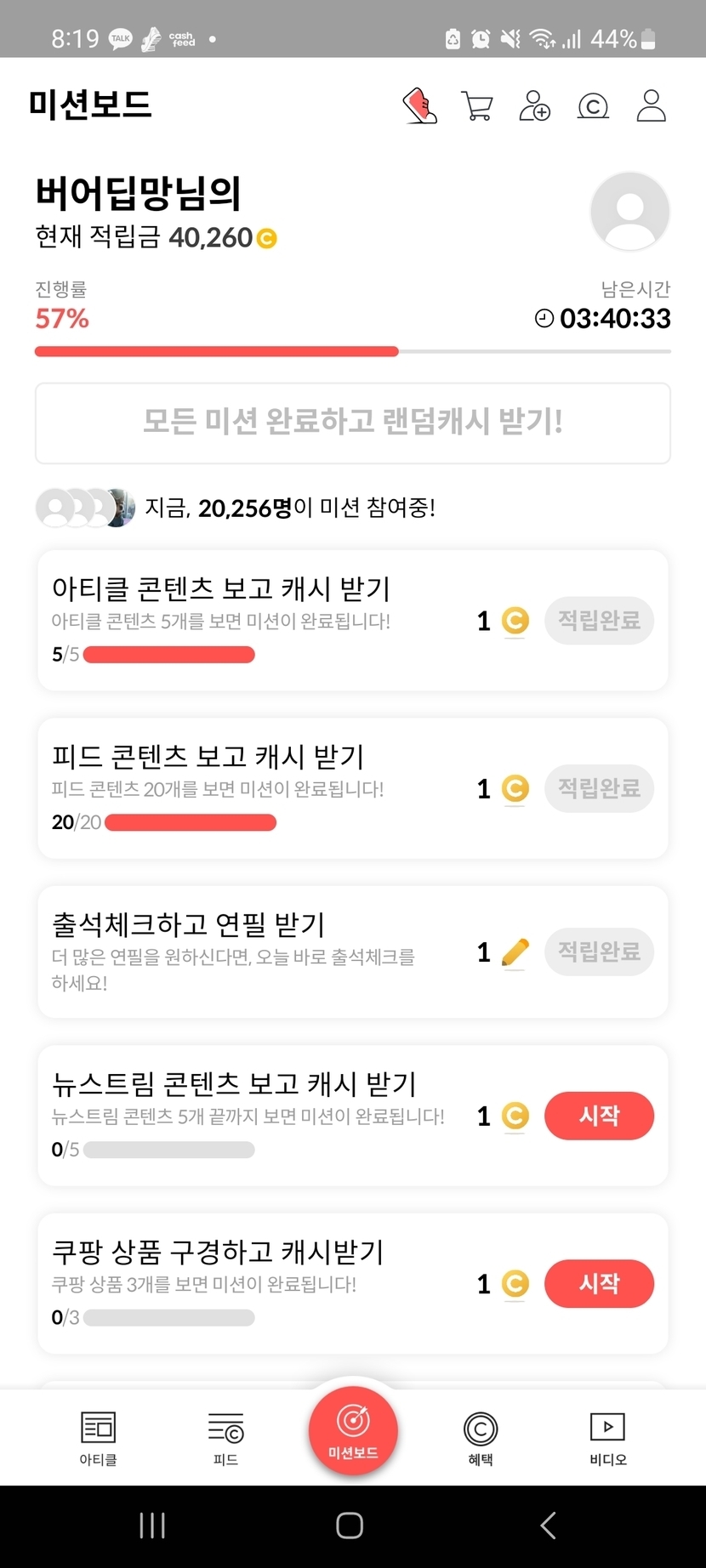Tap 적립완료 on the 아티클 mission
The width and height of the screenshot is (706, 1568).
coord(599,621)
